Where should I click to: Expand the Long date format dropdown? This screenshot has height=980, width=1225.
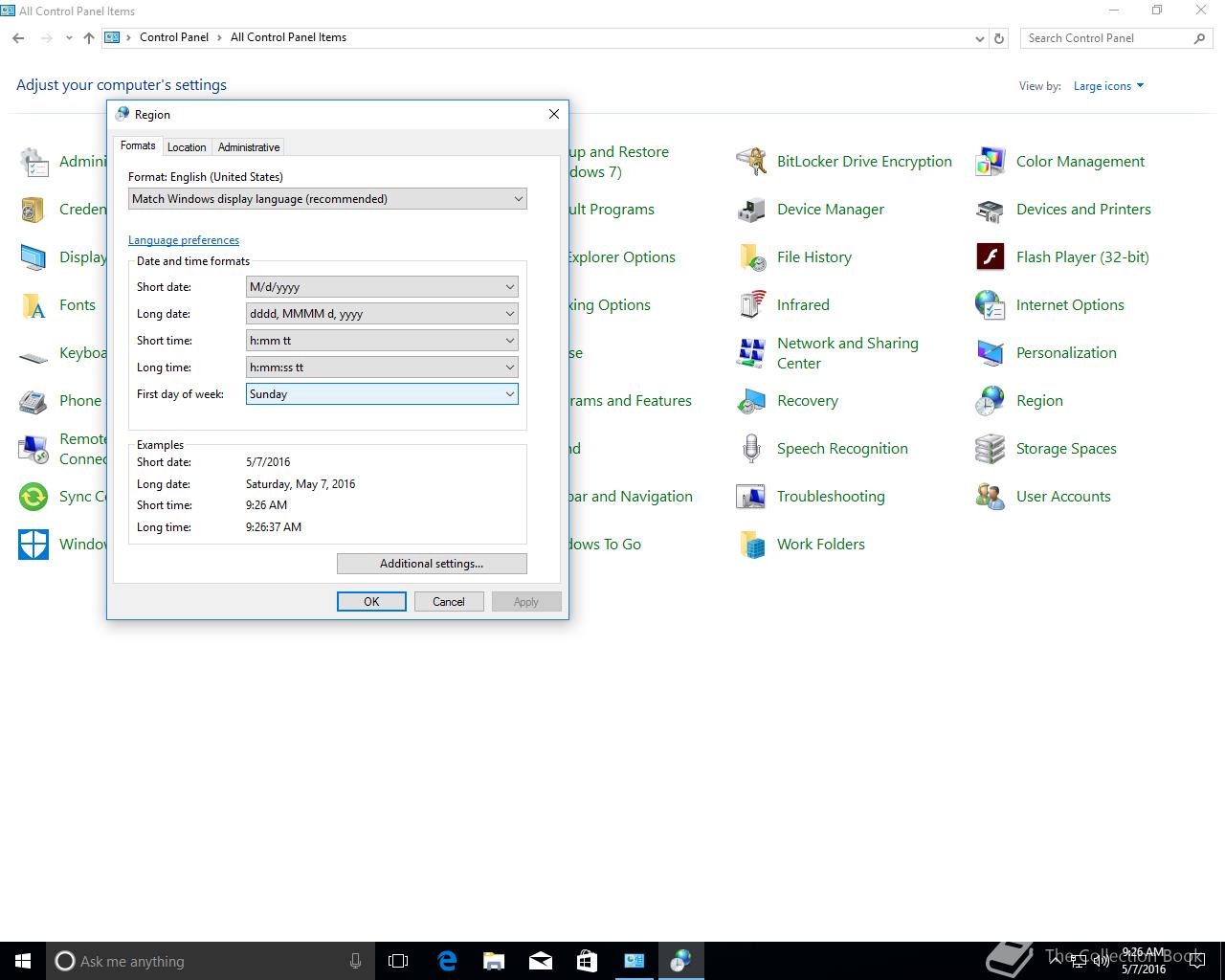click(x=382, y=314)
